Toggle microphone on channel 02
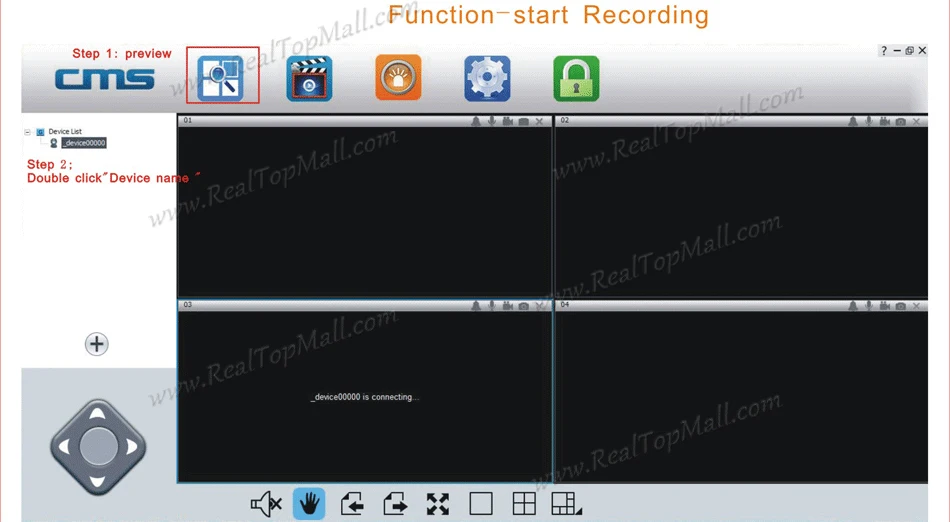Viewport: 950px width, 522px height. click(869, 121)
